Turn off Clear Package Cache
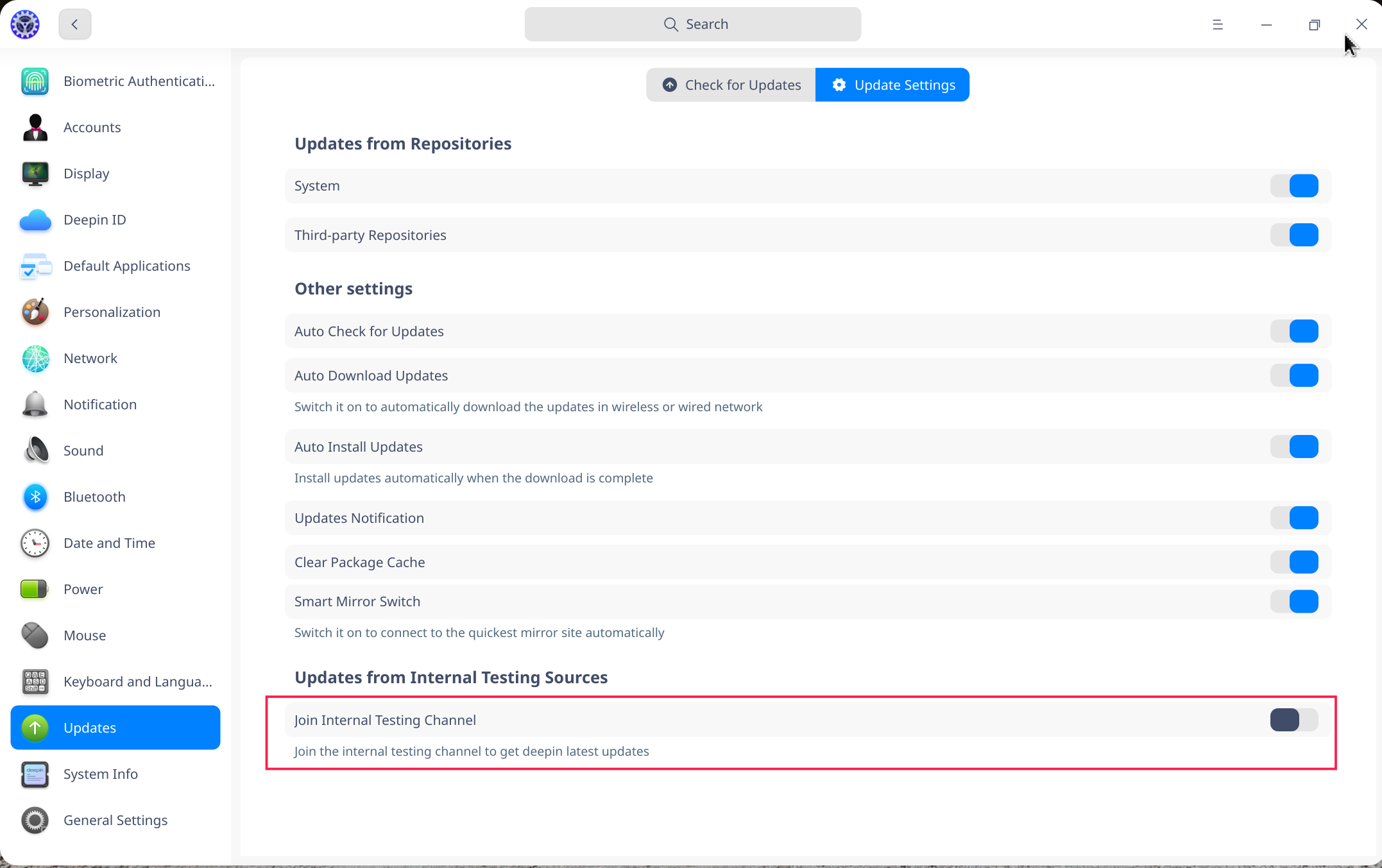Image resolution: width=1382 pixels, height=868 pixels. click(x=1294, y=562)
